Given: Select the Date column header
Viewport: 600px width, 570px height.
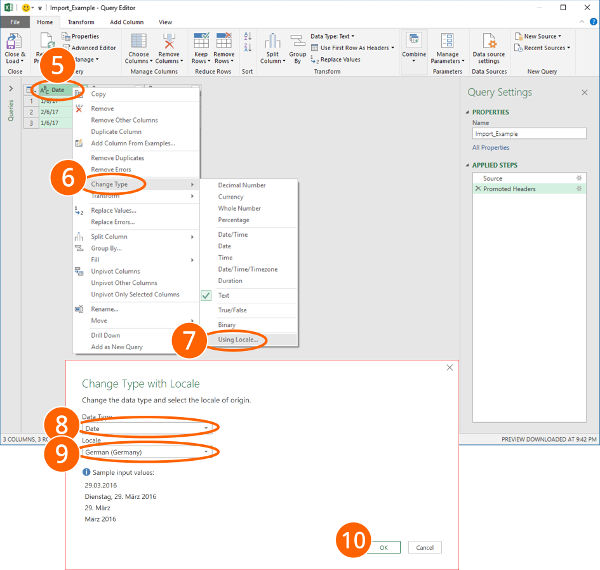Looking at the screenshot, I should (56, 90).
